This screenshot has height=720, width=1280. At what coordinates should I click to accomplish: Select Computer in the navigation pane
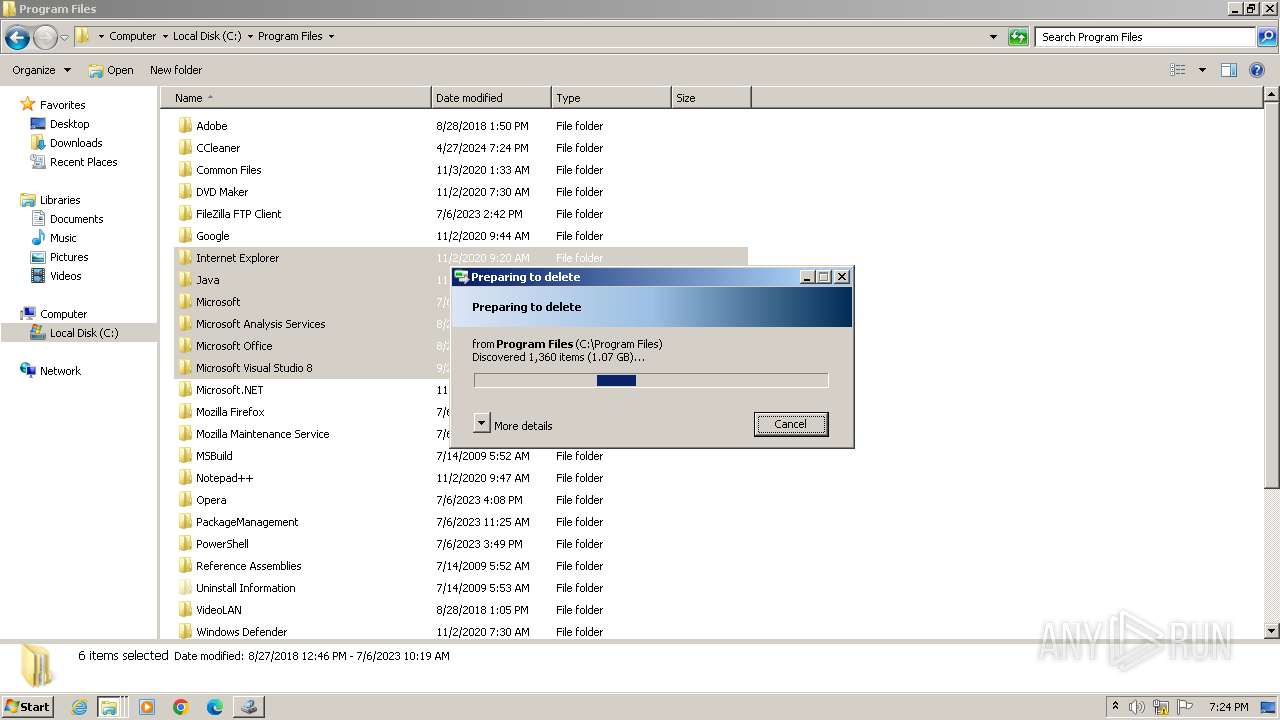pos(63,314)
